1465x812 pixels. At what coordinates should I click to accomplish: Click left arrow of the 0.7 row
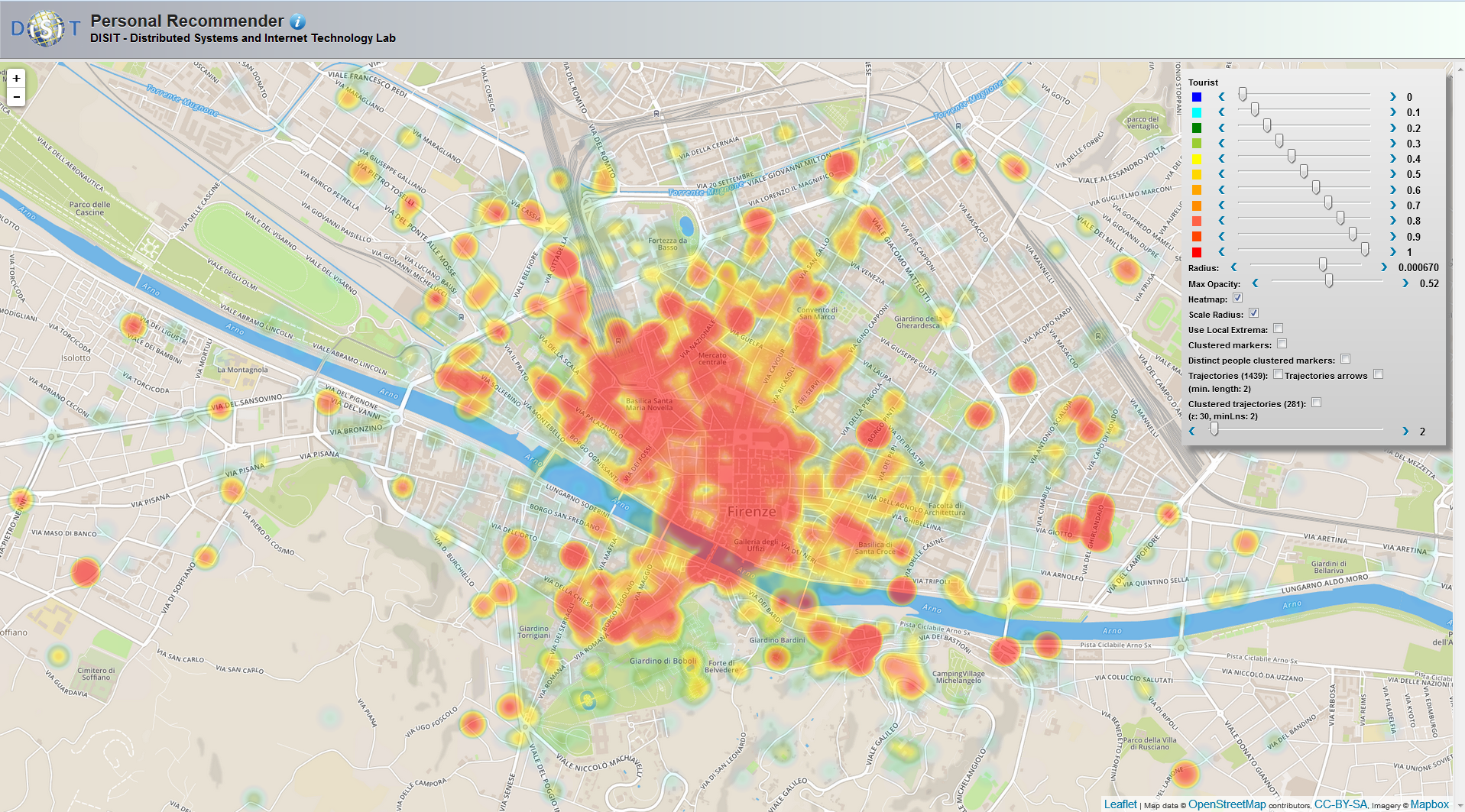pos(1221,205)
